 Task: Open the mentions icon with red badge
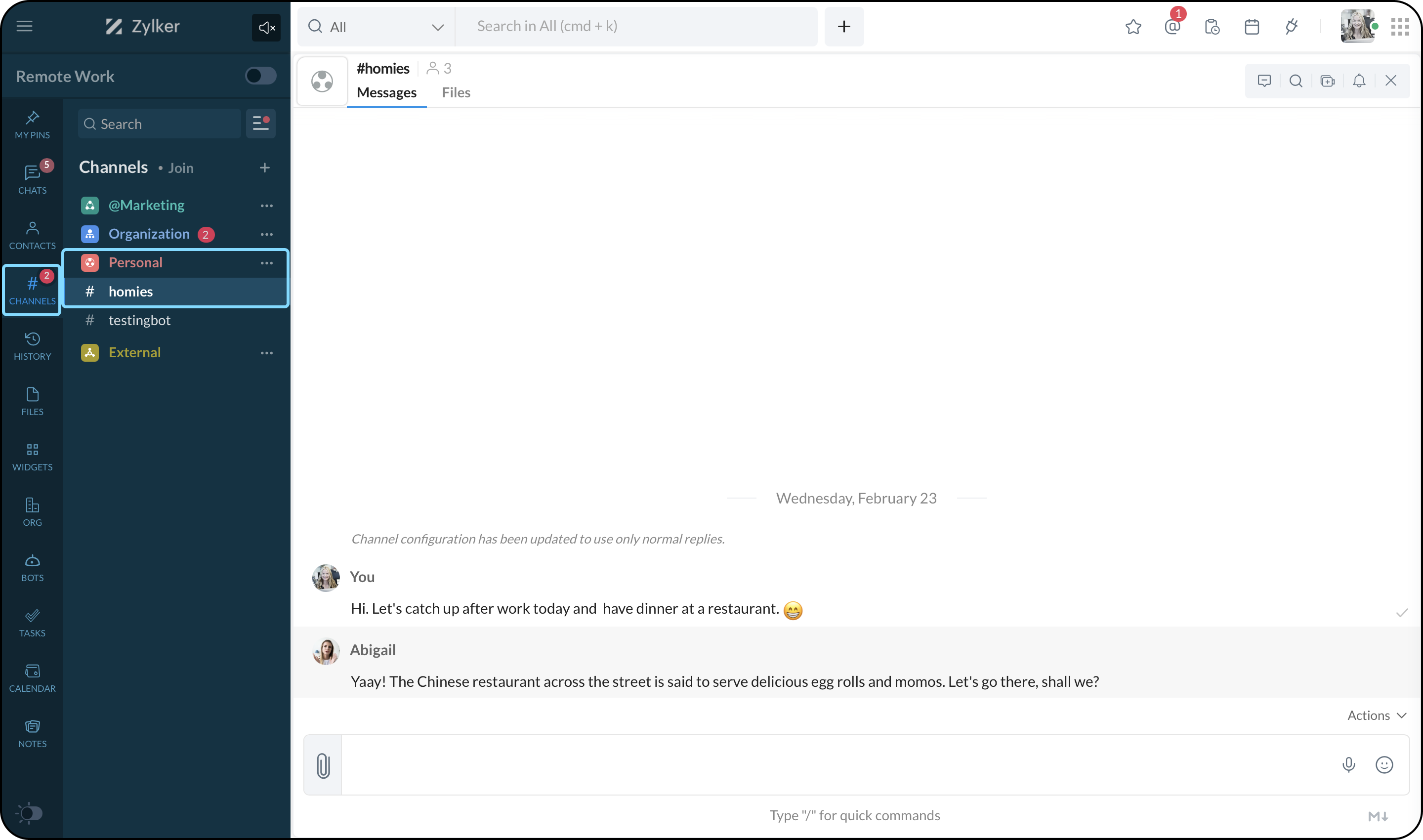(x=1172, y=27)
